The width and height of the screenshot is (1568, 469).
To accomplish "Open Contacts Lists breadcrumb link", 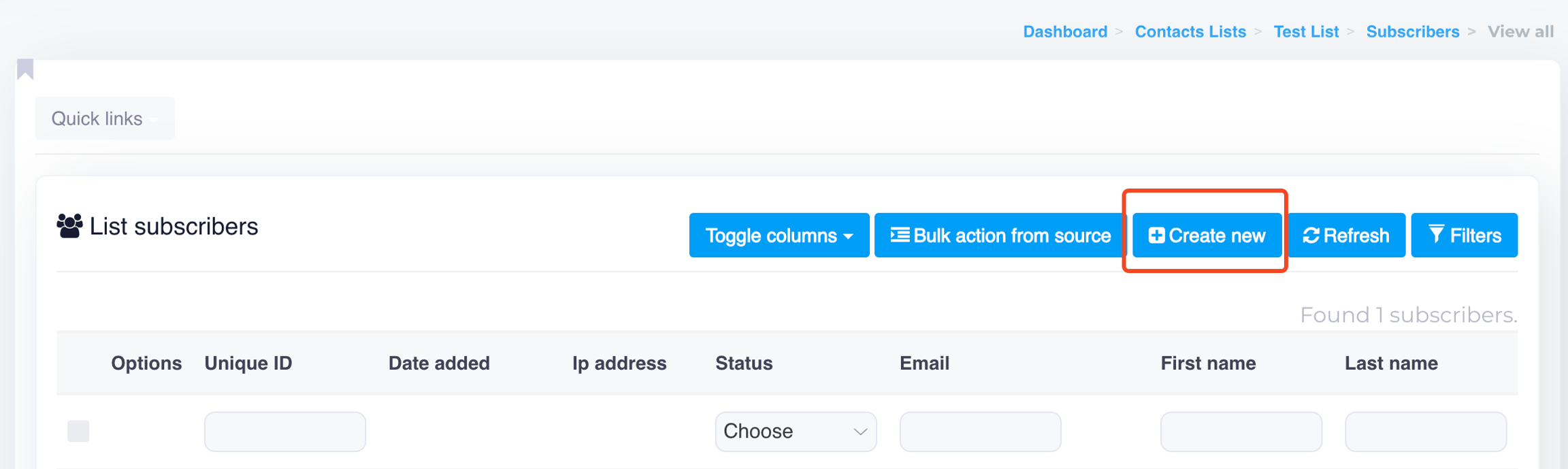I will pos(1190,32).
